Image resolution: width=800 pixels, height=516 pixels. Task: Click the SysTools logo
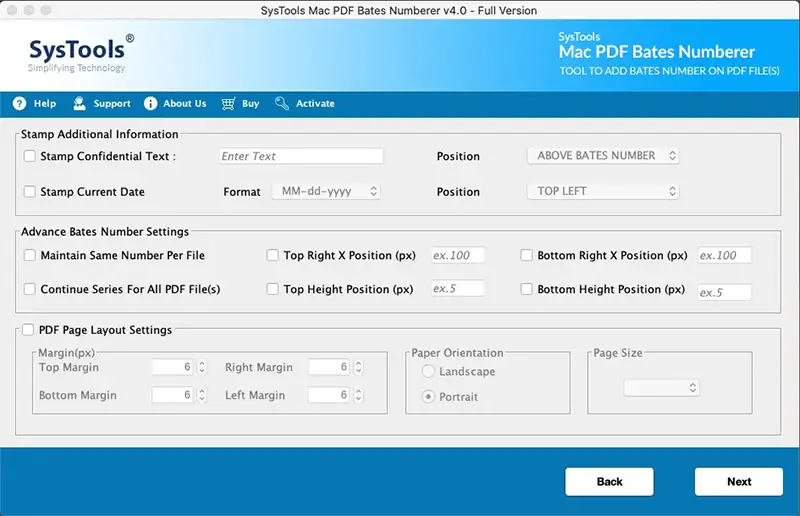click(81, 54)
